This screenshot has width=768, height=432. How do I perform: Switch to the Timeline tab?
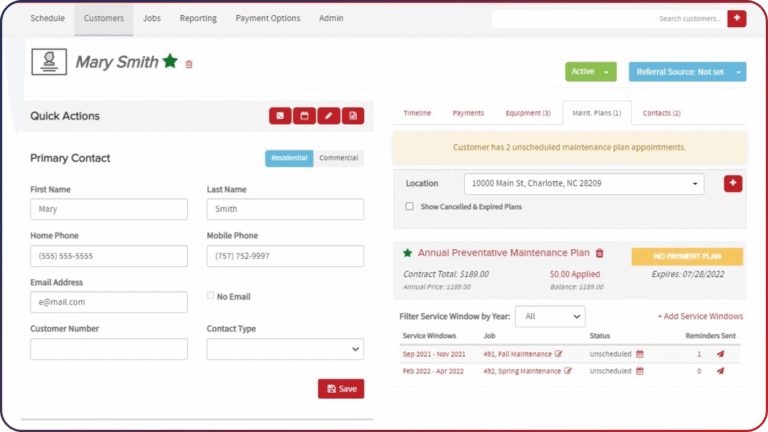click(x=417, y=113)
